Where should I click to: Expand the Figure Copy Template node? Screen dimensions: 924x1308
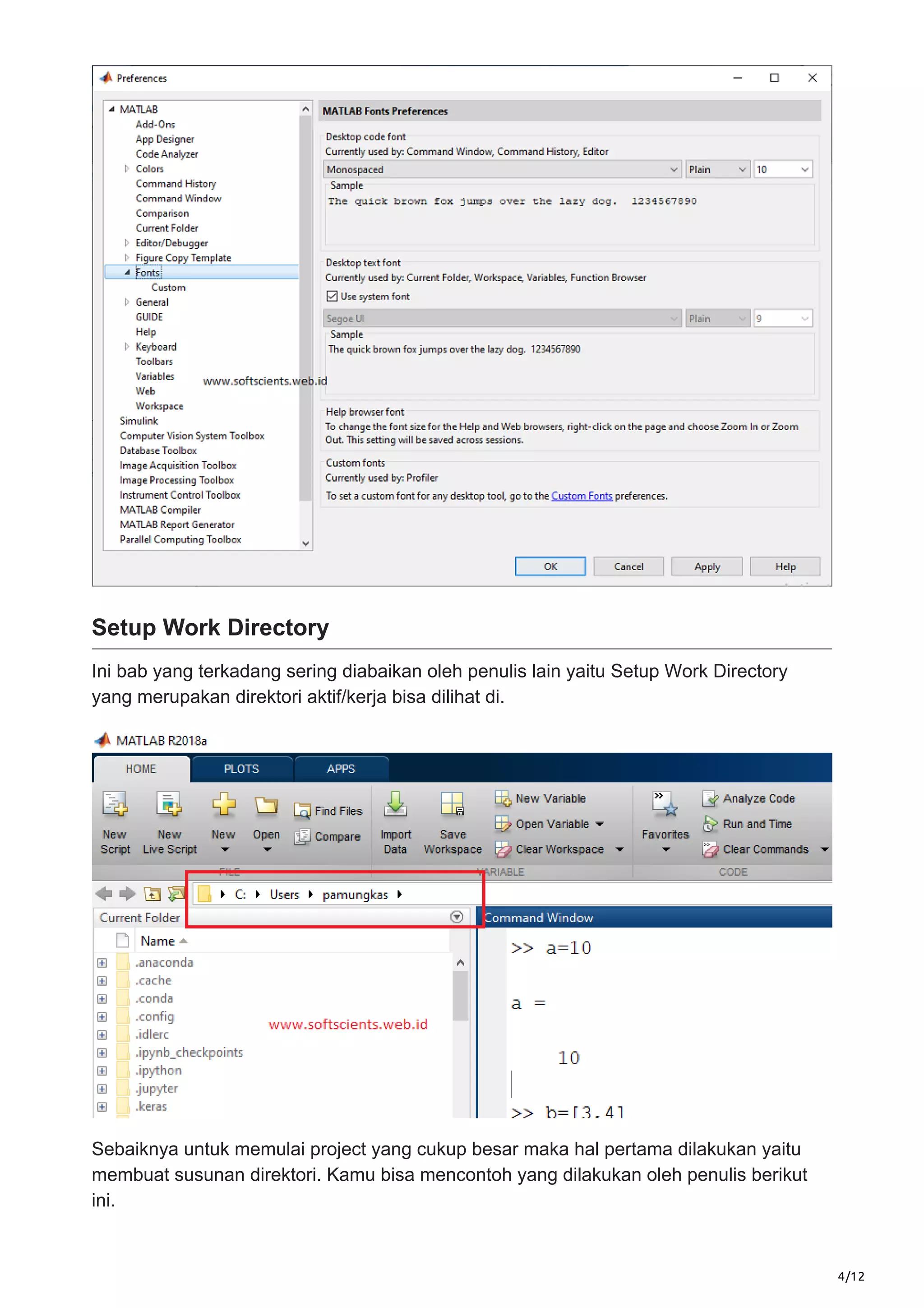[126, 258]
